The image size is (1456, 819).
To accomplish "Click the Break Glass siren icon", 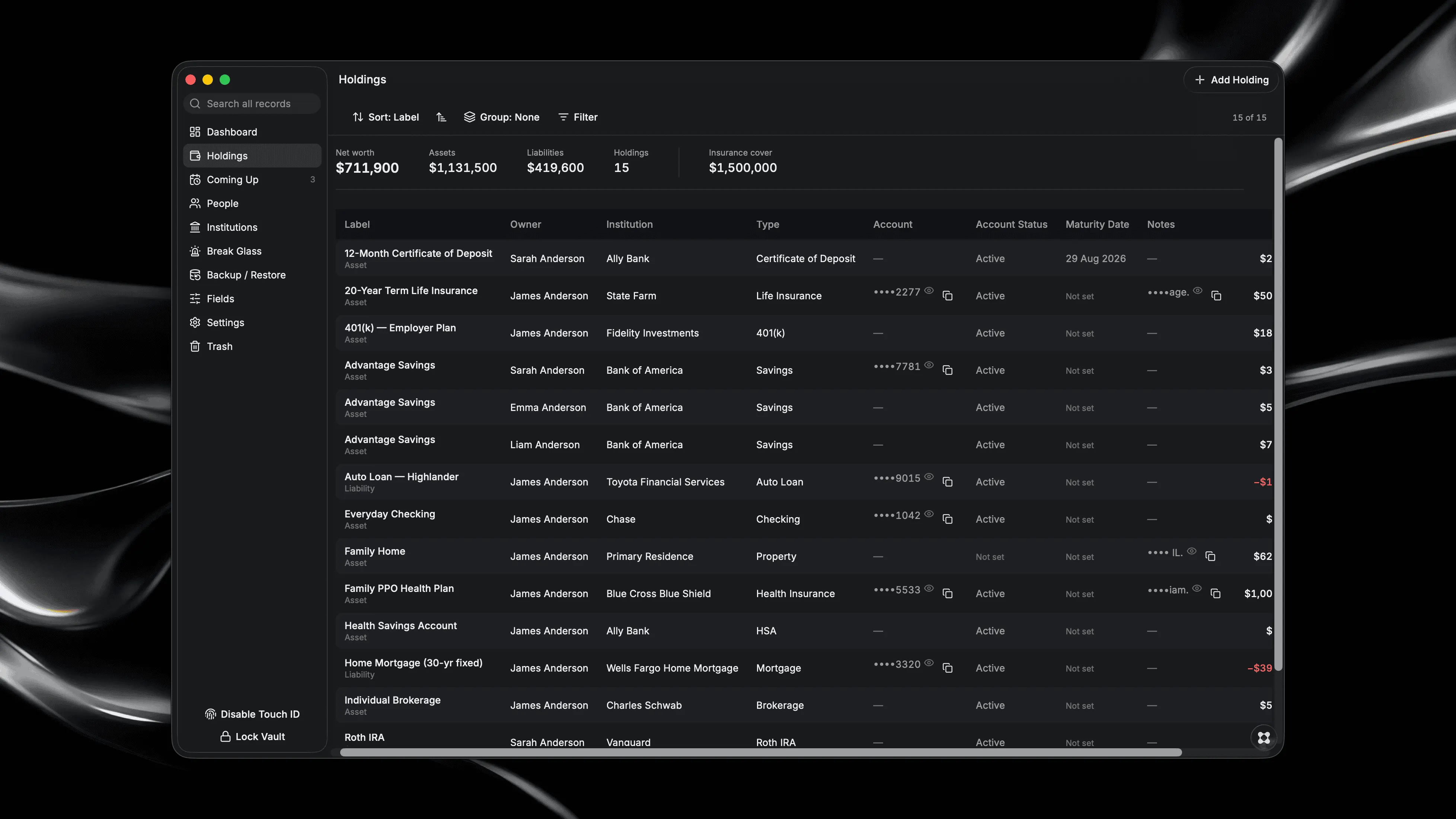I will [195, 251].
